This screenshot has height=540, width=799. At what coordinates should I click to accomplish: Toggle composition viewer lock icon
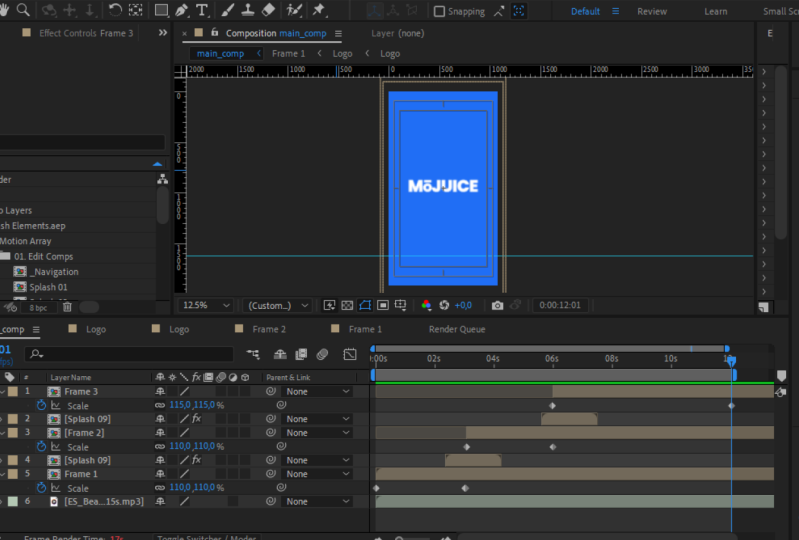pos(215,32)
